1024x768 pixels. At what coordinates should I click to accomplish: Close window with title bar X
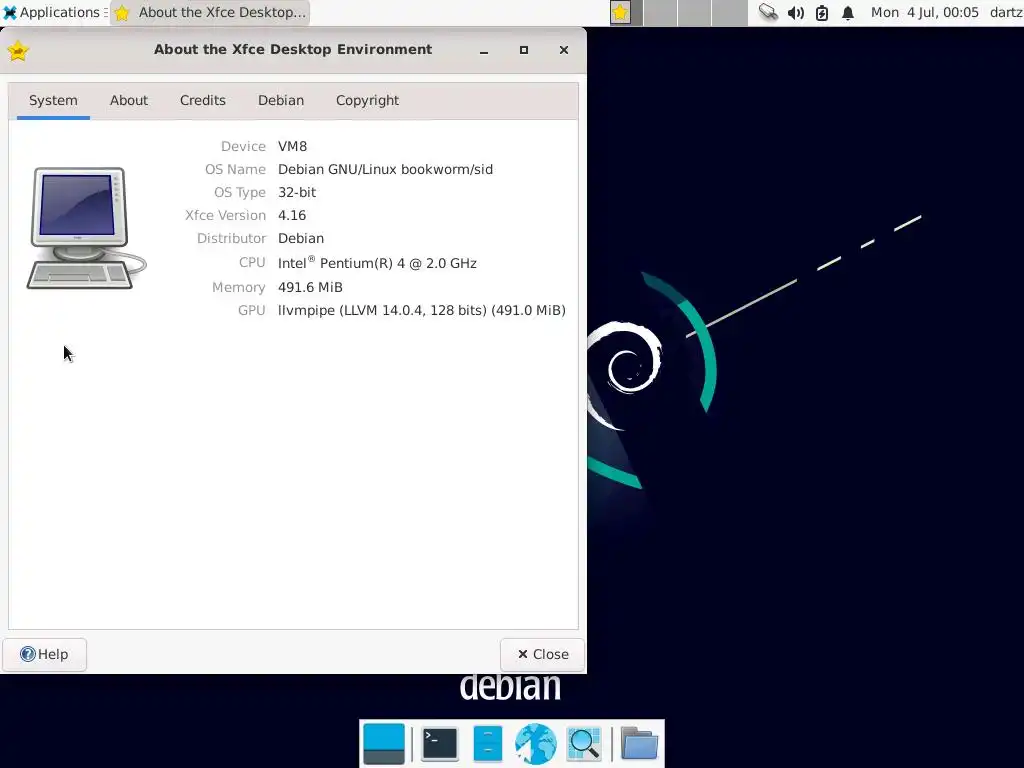(564, 50)
